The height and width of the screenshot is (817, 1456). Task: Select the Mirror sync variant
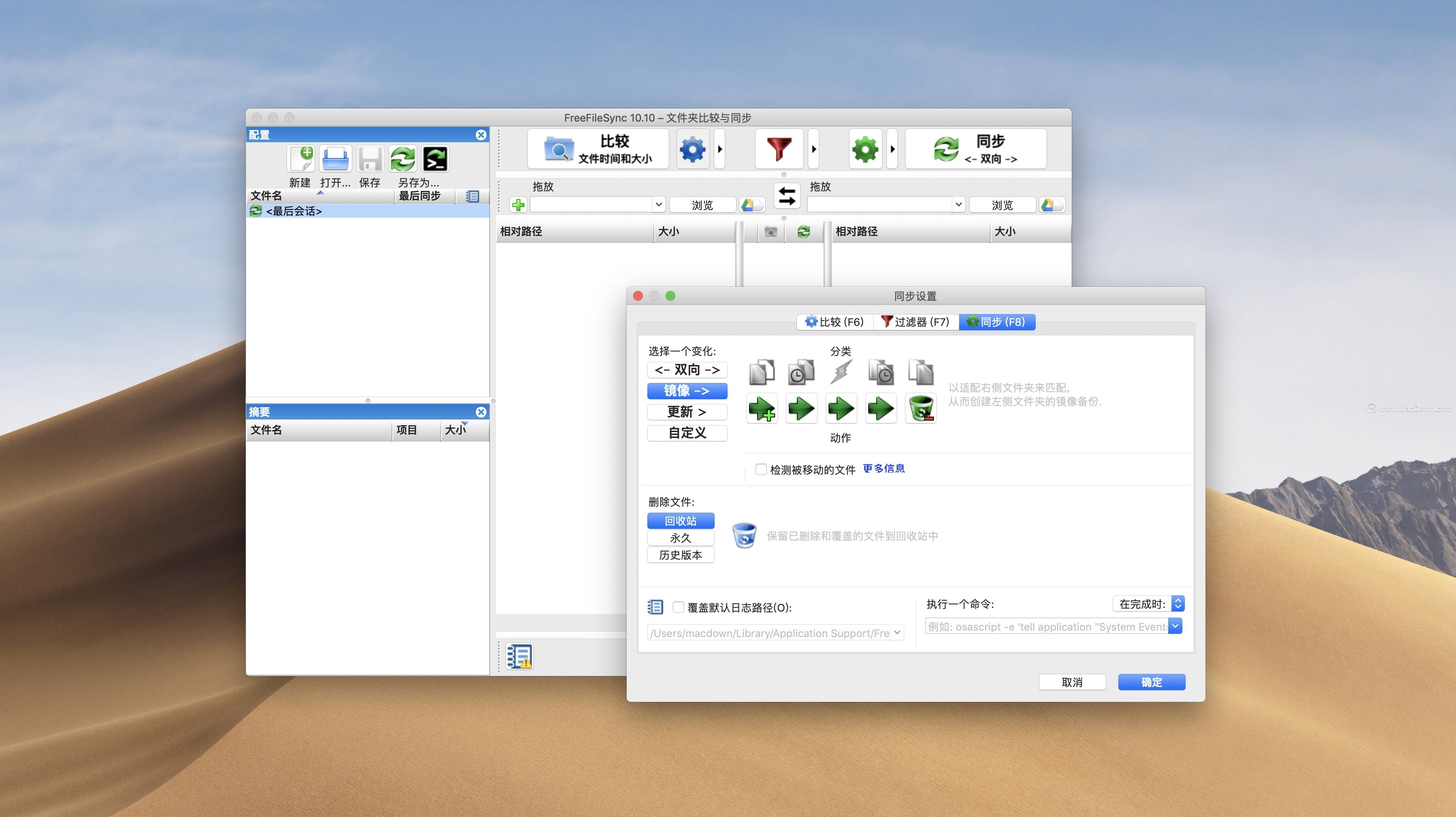[x=687, y=391]
